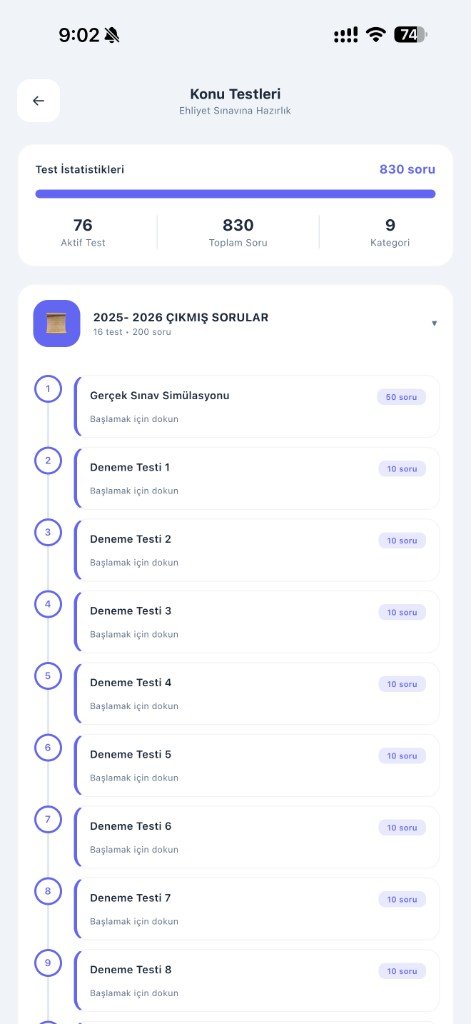This screenshot has height=1024, width=471.
Task: Go back using the arrow button
Action: (39, 101)
